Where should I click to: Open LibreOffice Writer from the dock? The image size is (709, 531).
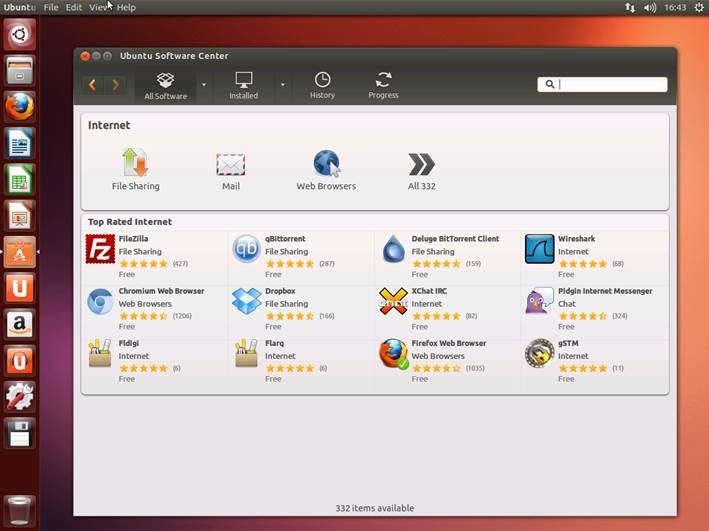click(19, 143)
